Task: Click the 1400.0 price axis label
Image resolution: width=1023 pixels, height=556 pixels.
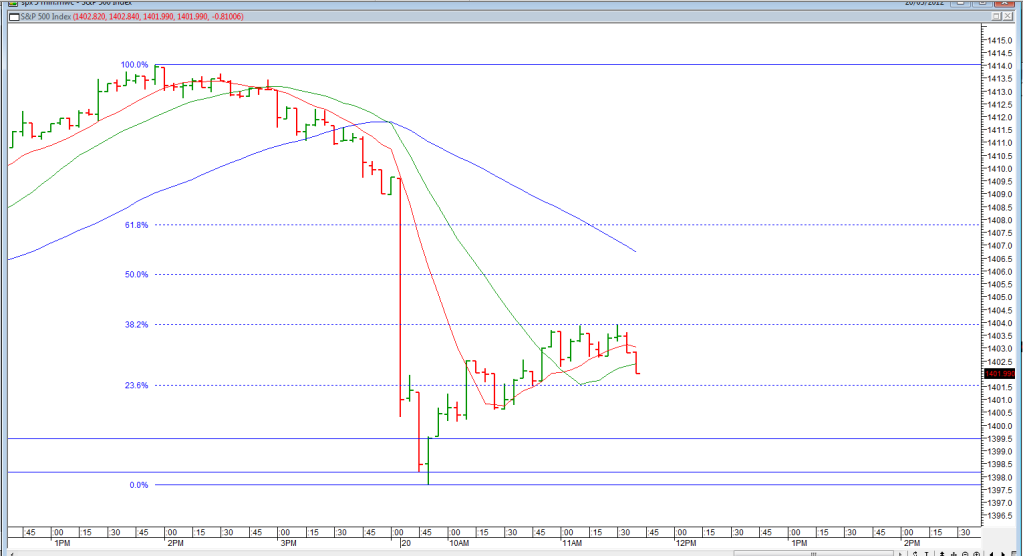Action: [1000, 426]
